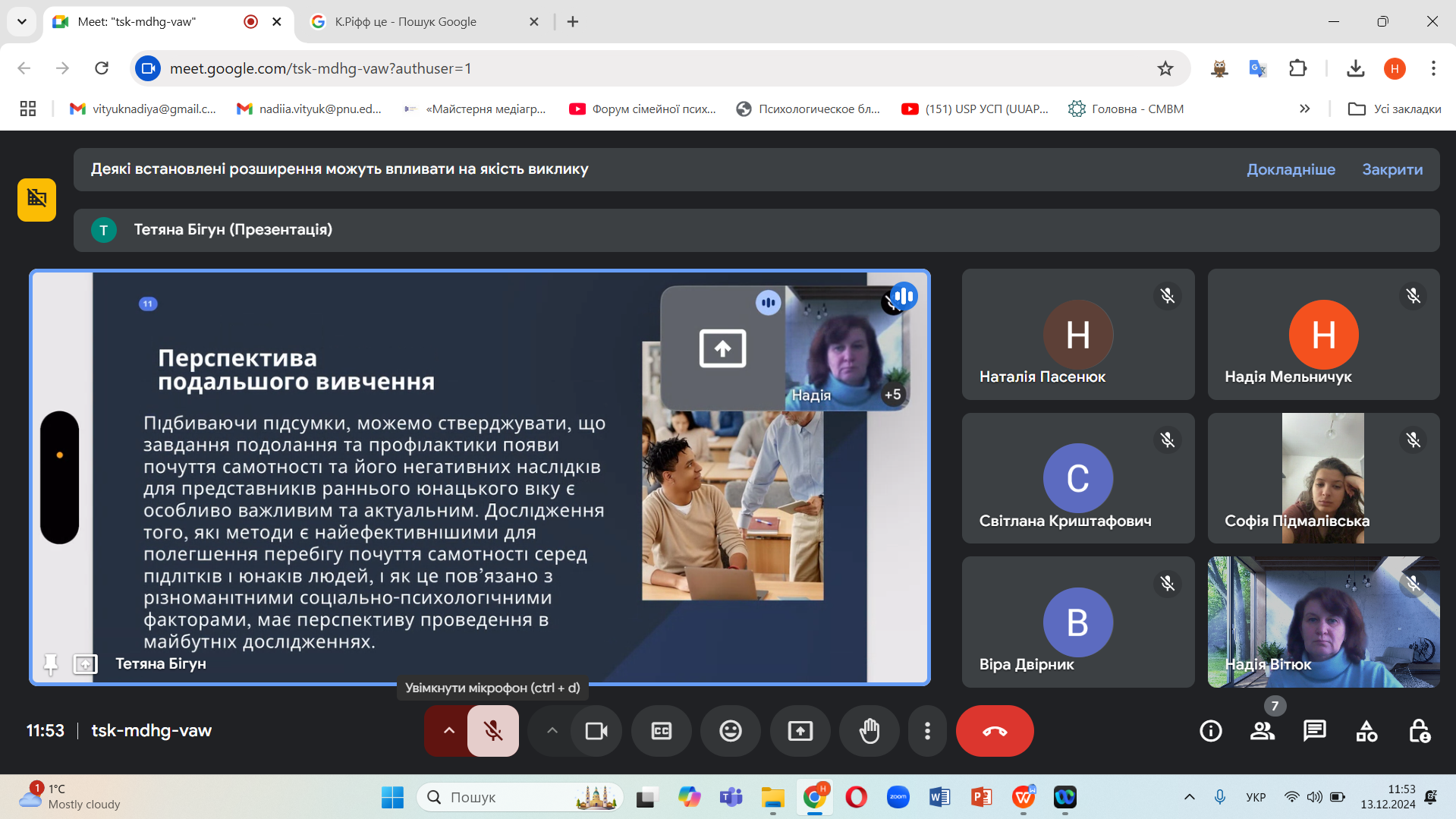The image size is (1456, 819).
Task: Click the Докладніше link
Action: pos(1291,169)
